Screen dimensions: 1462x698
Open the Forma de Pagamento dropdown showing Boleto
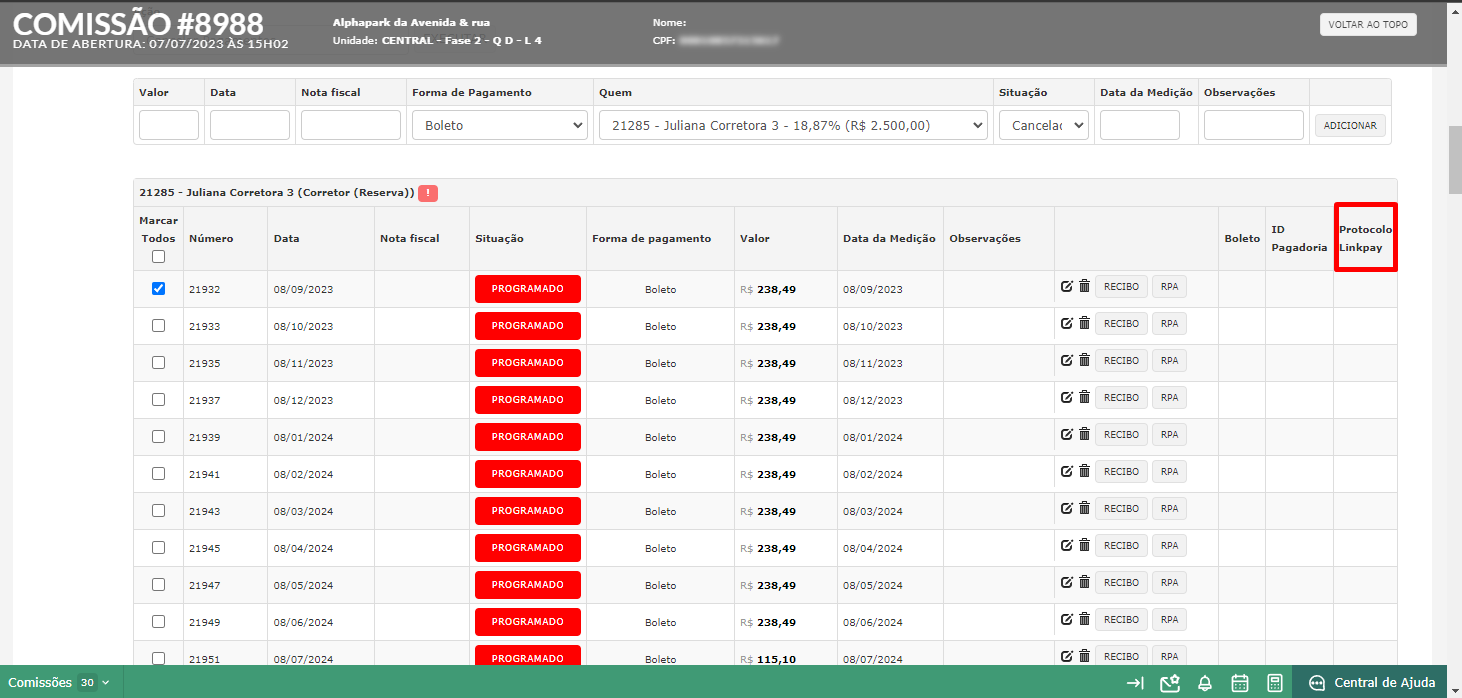(500, 125)
